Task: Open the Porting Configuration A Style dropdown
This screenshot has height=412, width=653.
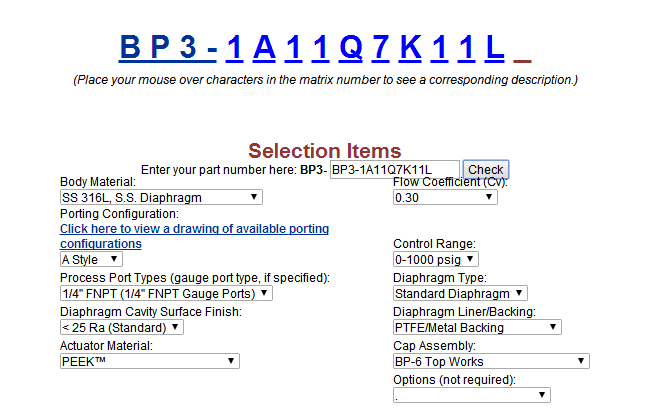Action: coord(91,259)
